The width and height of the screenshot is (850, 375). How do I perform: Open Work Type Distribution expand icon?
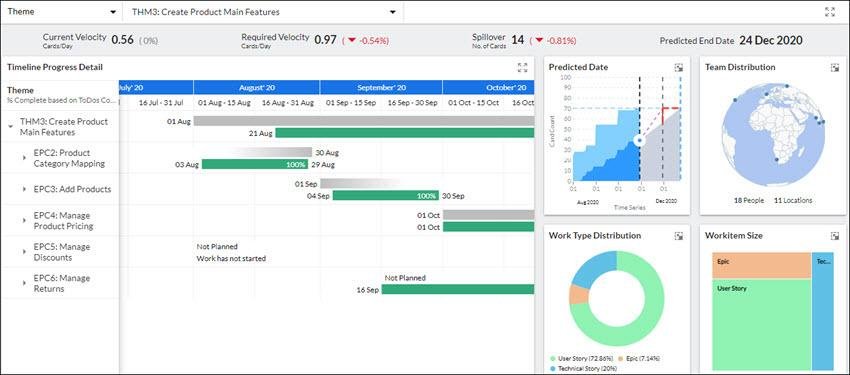point(678,236)
